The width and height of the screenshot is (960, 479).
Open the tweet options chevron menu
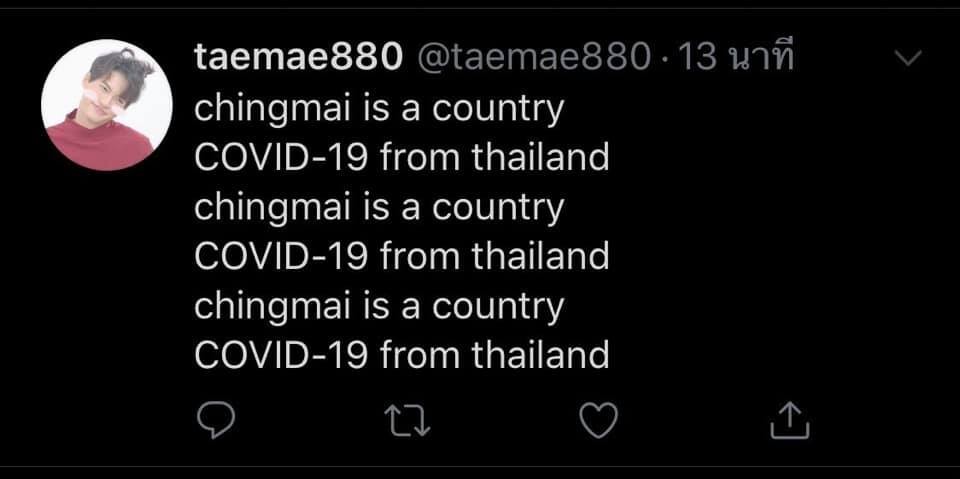pyautogui.click(x=907, y=59)
